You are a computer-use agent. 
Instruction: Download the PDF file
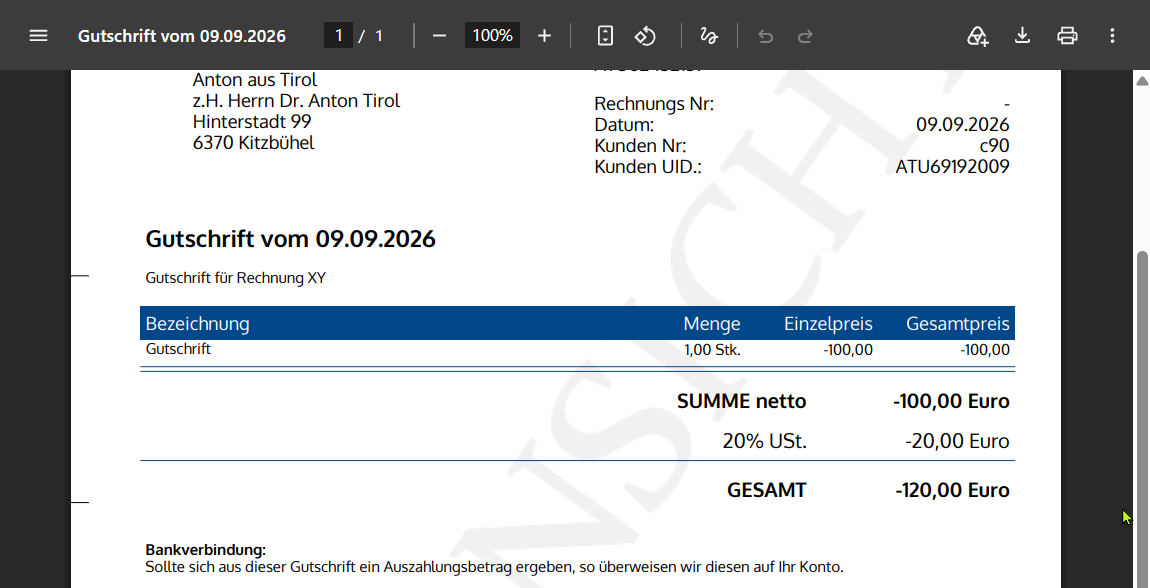[1022, 35]
